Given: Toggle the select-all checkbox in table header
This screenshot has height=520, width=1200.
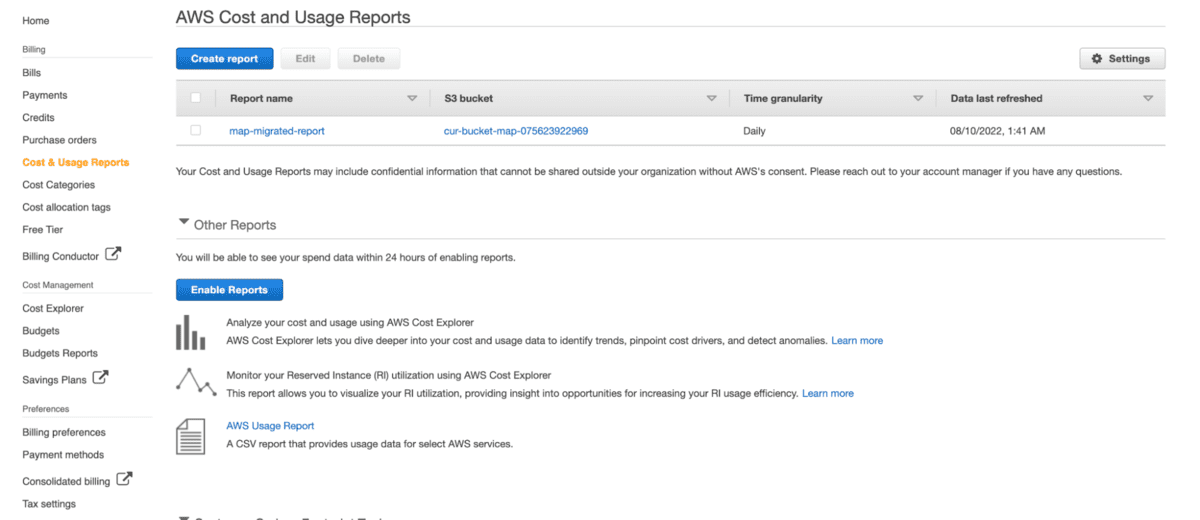Looking at the screenshot, I should pyautogui.click(x=196, y=98).
